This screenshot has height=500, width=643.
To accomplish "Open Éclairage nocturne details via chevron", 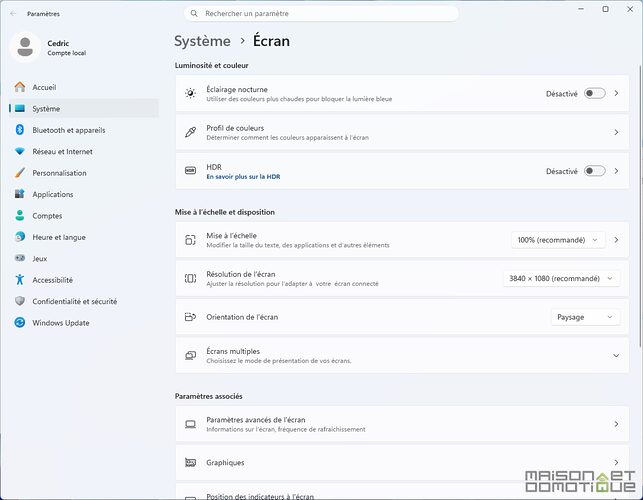I will (x=616, y=94).
